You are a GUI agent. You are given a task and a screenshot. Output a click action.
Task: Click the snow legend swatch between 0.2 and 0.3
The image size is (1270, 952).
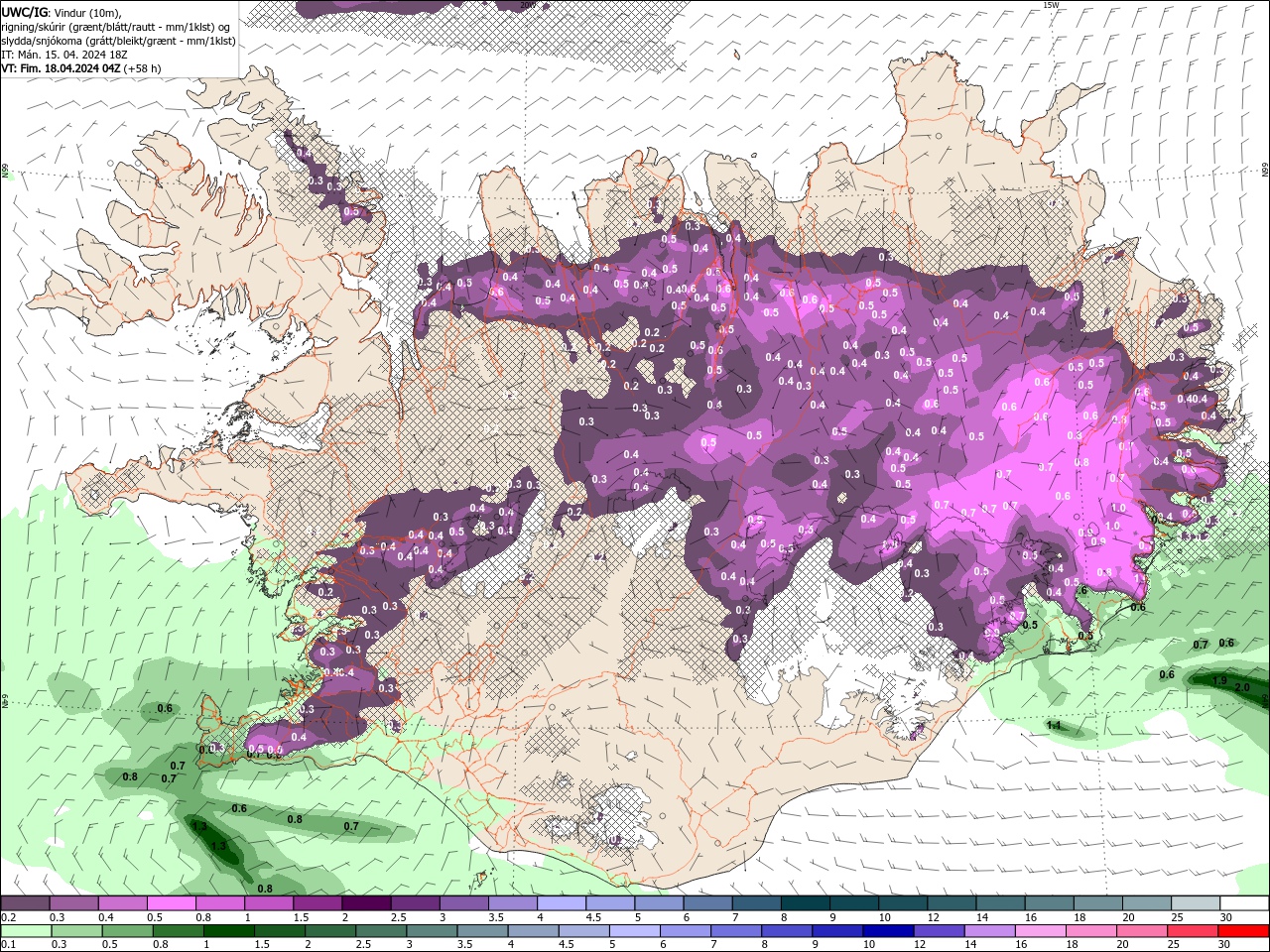pyautogui.click(x=25, y=903)
